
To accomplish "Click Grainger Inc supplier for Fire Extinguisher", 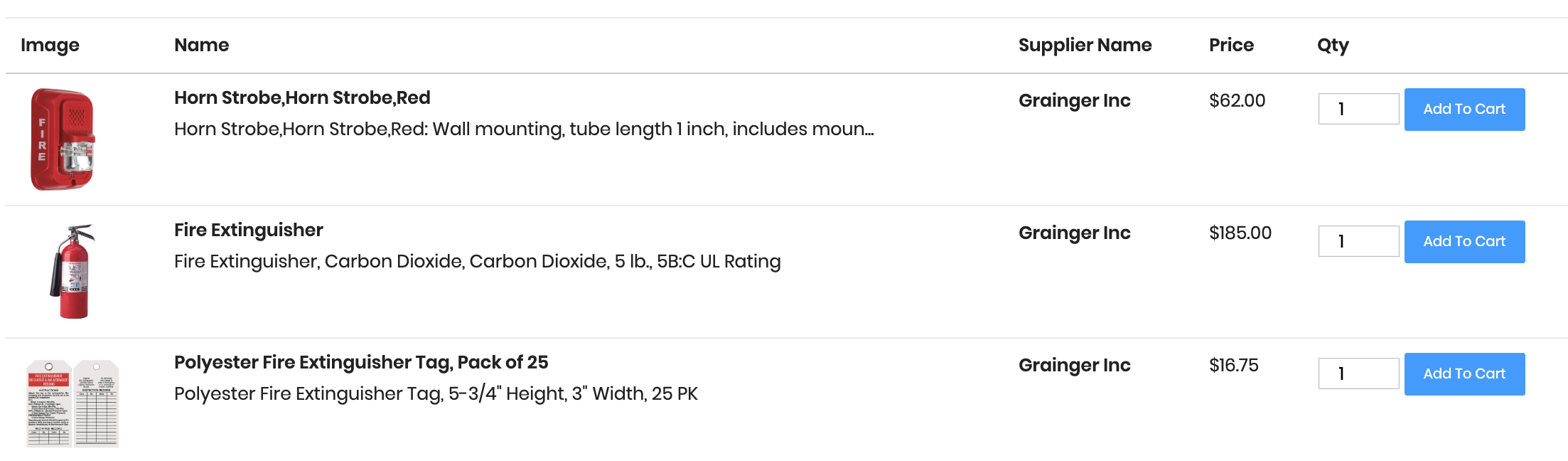I will [x=1074, y=233].
